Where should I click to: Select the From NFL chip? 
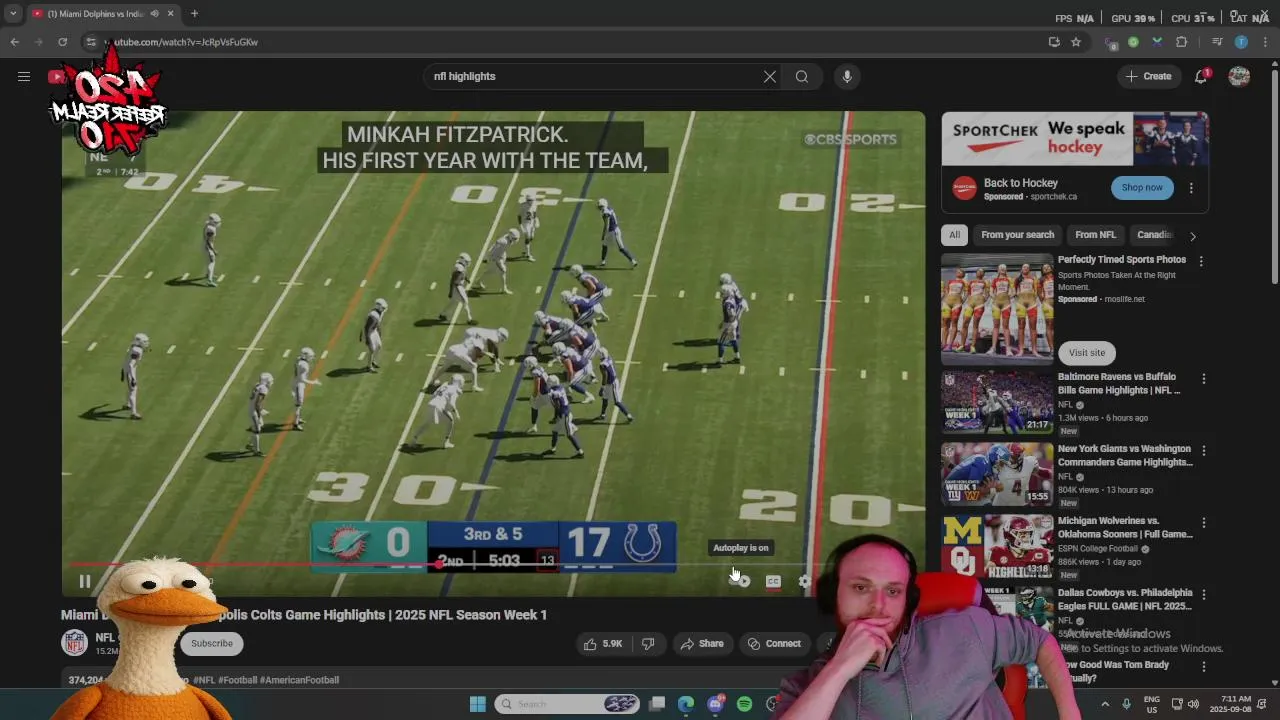1095,235
